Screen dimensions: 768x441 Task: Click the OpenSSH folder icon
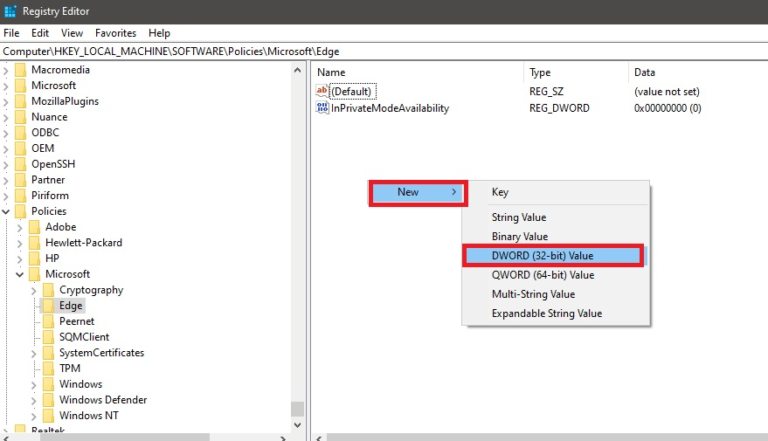coord(20,164)
